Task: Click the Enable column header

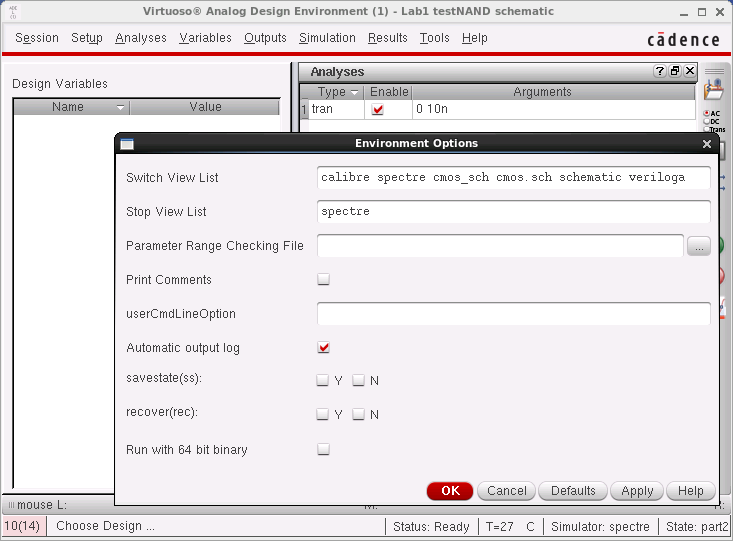Action: (389, 92)
